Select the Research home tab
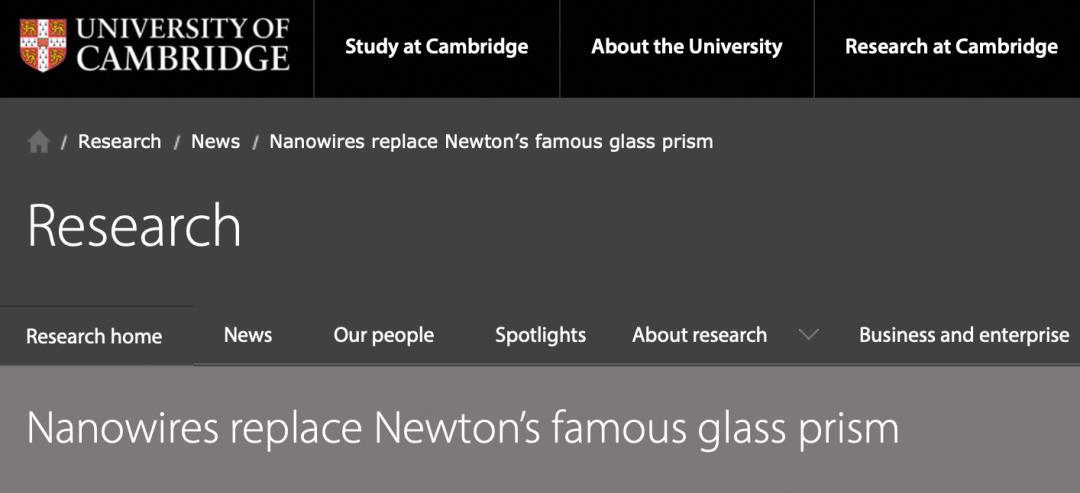This screenshot has height=493, width=1080. (94, 336)
